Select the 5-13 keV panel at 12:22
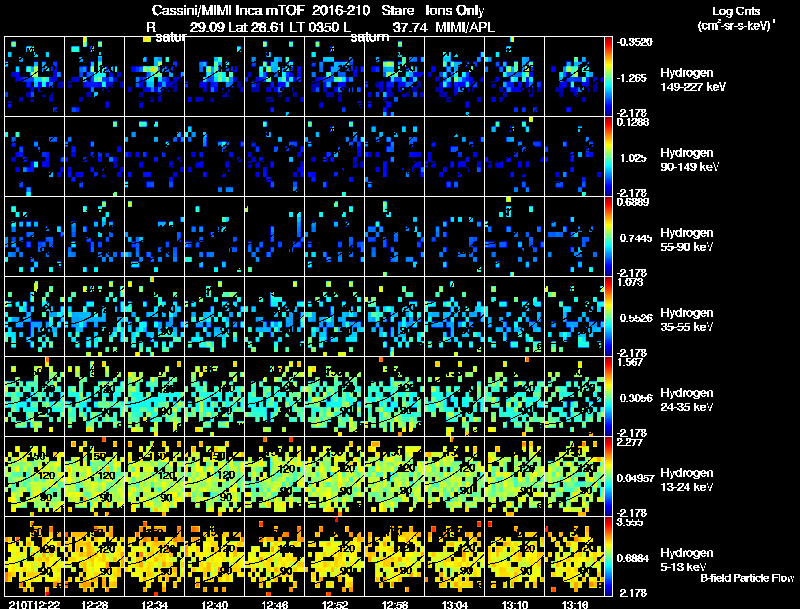The width and height of the screenshot is (800, 609). point(35,556)
